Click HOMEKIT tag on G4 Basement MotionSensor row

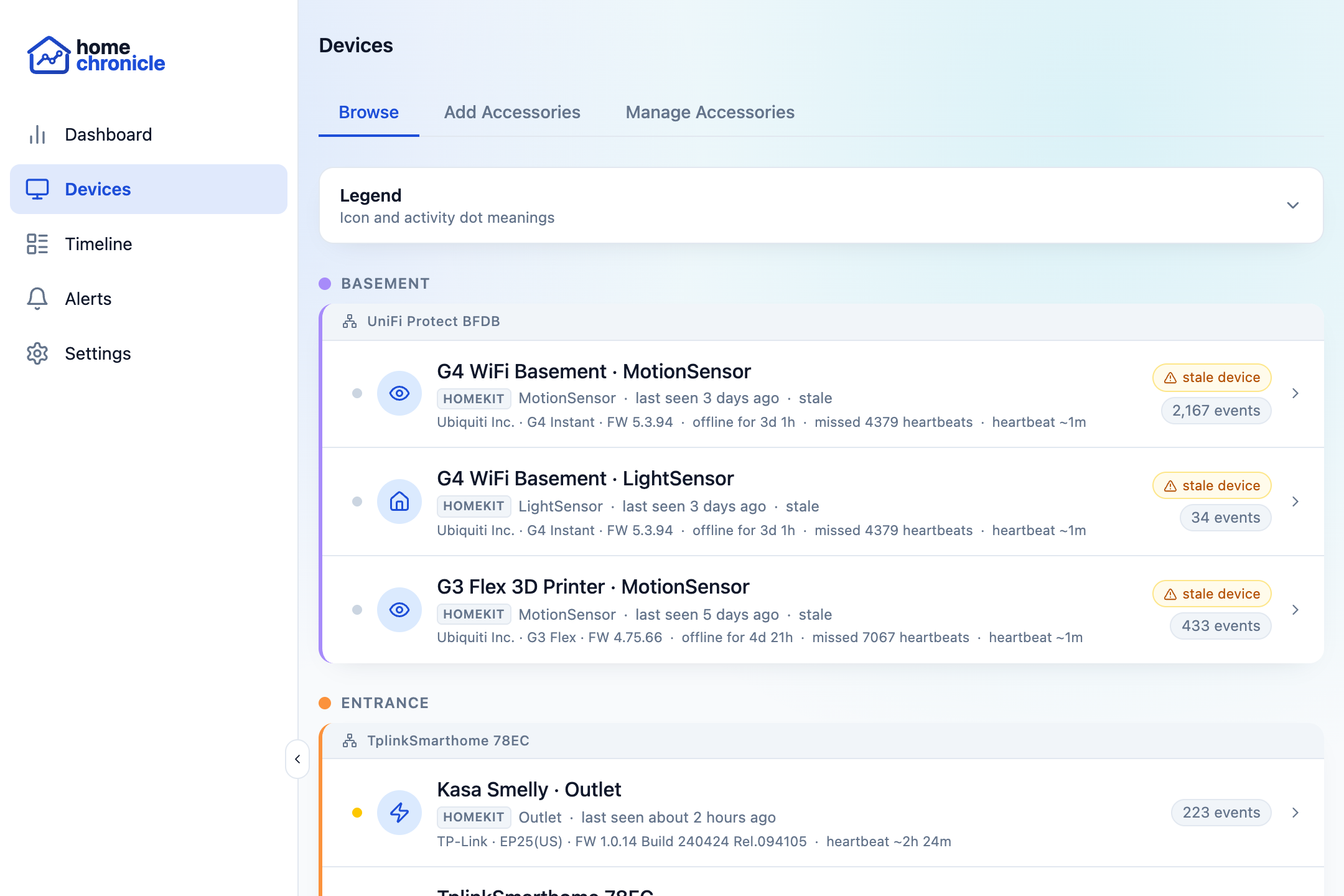click(474, 398)
